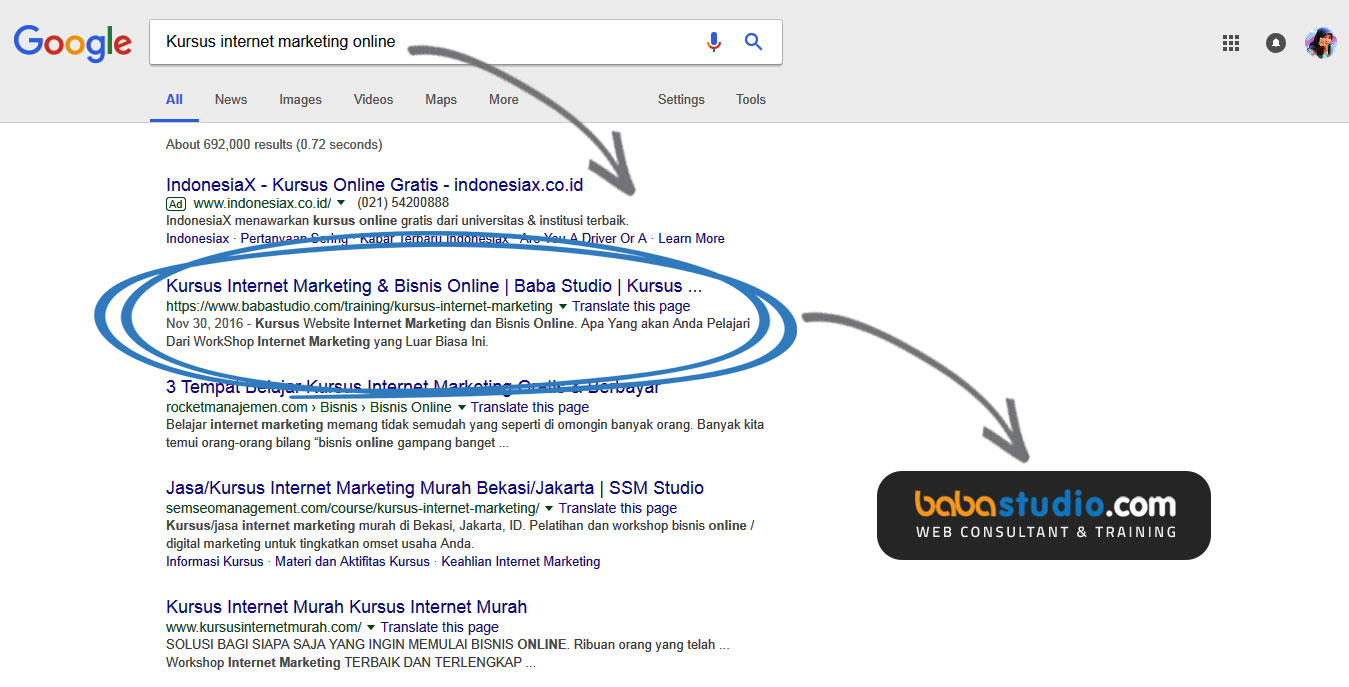
Task: Open the Informasi Kursus sitelink
Action: (215, 561)
